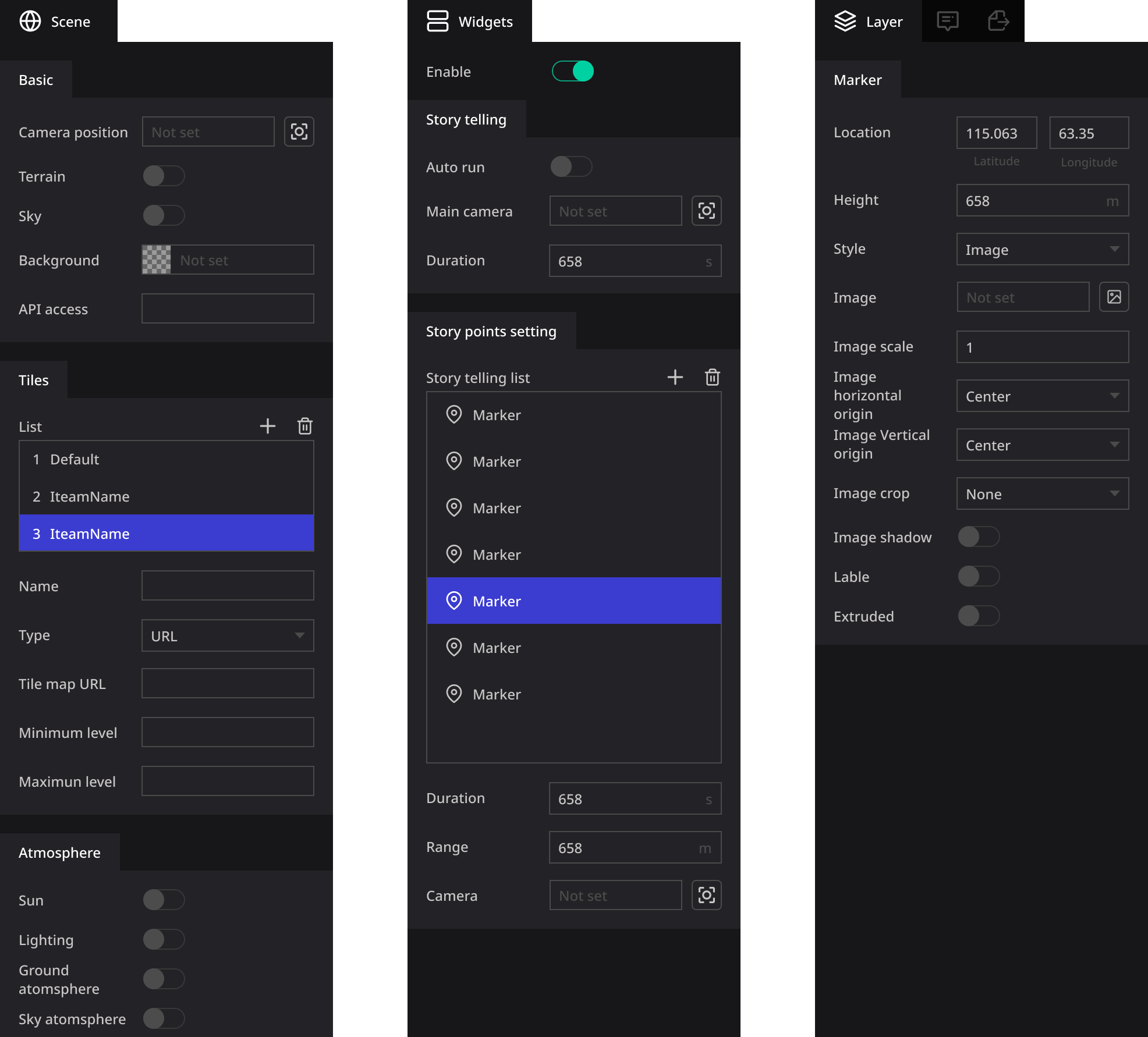Enable Image shadow toggle
The height and width of the screenshot is (1037, 1148).
click(x=979, y=537)
